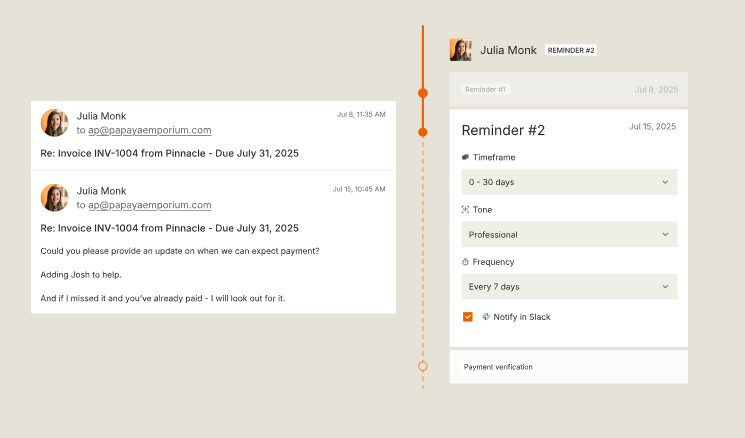The height and width of the screenshot is (438, 745).
Task: Select the Reminder #1 timeline dot
Action: (423, 93)
